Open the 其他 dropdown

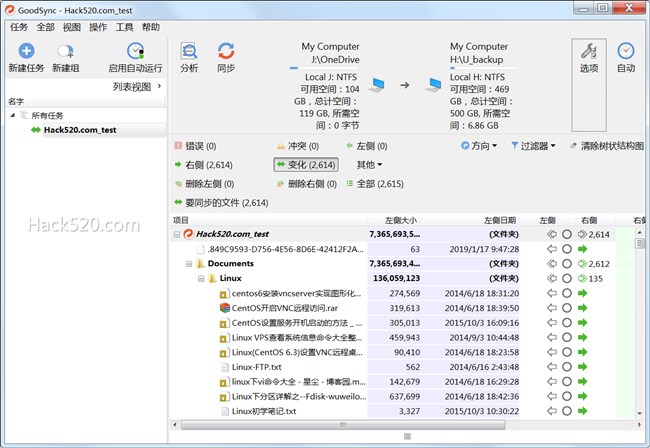(369, 165)
